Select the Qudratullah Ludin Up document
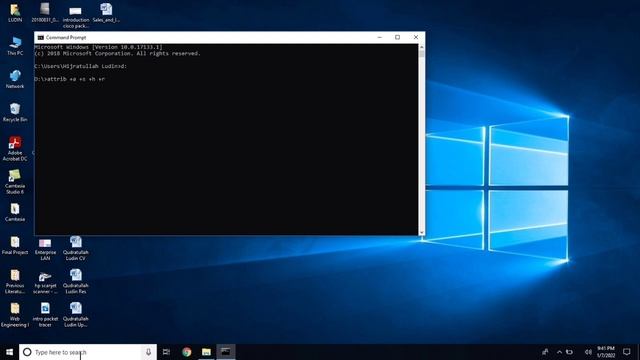640x360 pixels. tap(76, 315)
